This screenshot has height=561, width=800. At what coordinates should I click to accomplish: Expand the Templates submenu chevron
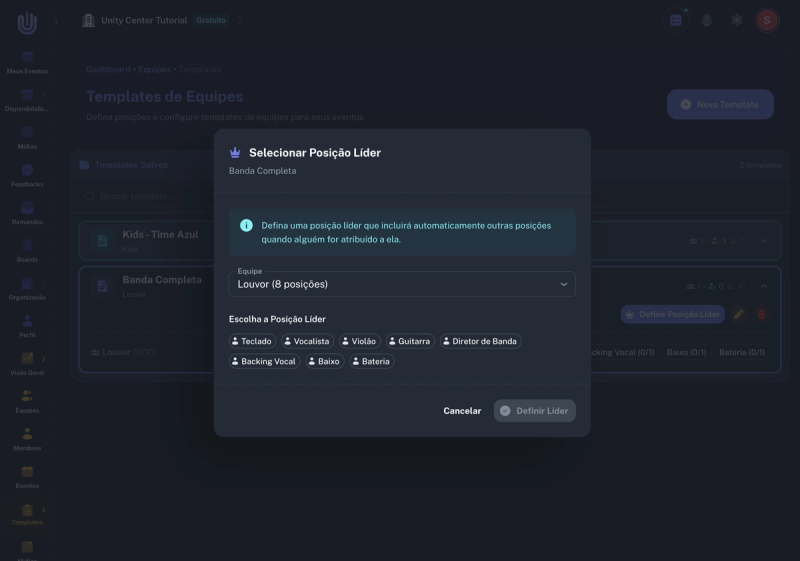[43, 509]
